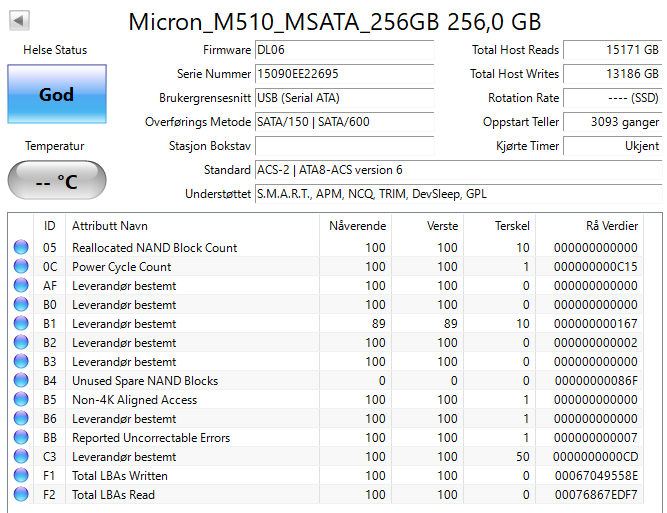Viewport: 667px width, 513px height.
Task: Click the Rå Verdier column header
Action: tap(611, 226)
